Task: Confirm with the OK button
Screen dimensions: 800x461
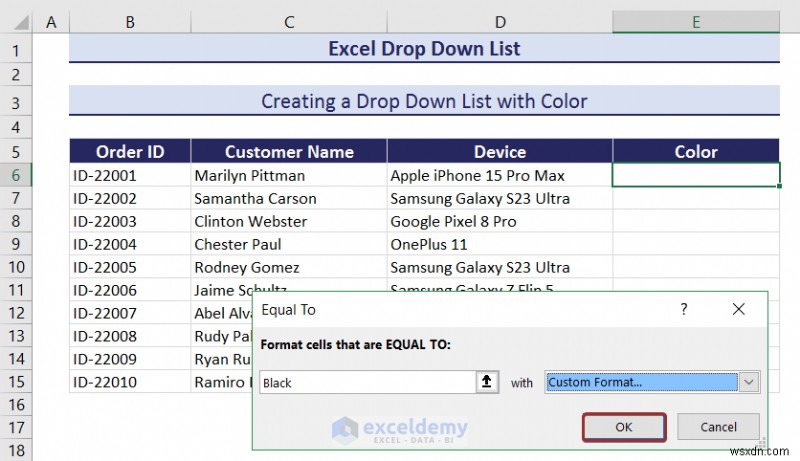Action: pos(624,427)
